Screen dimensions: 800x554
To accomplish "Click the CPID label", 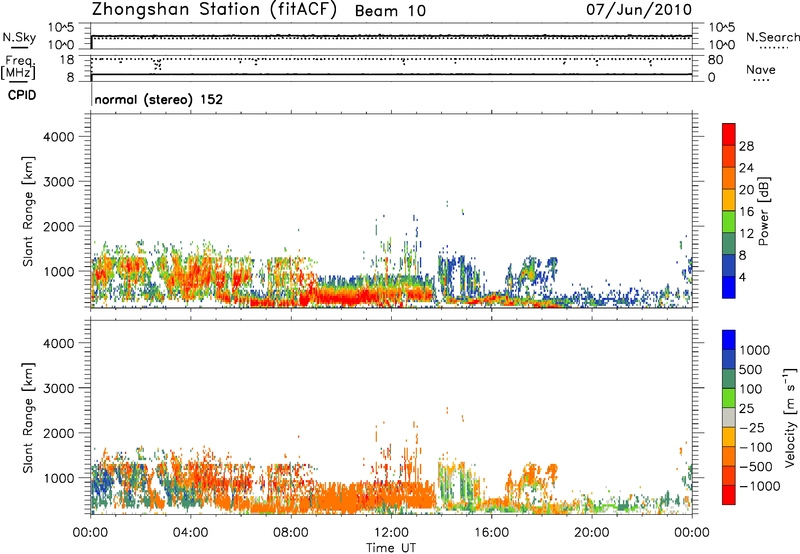I will [x=22, y=95].
